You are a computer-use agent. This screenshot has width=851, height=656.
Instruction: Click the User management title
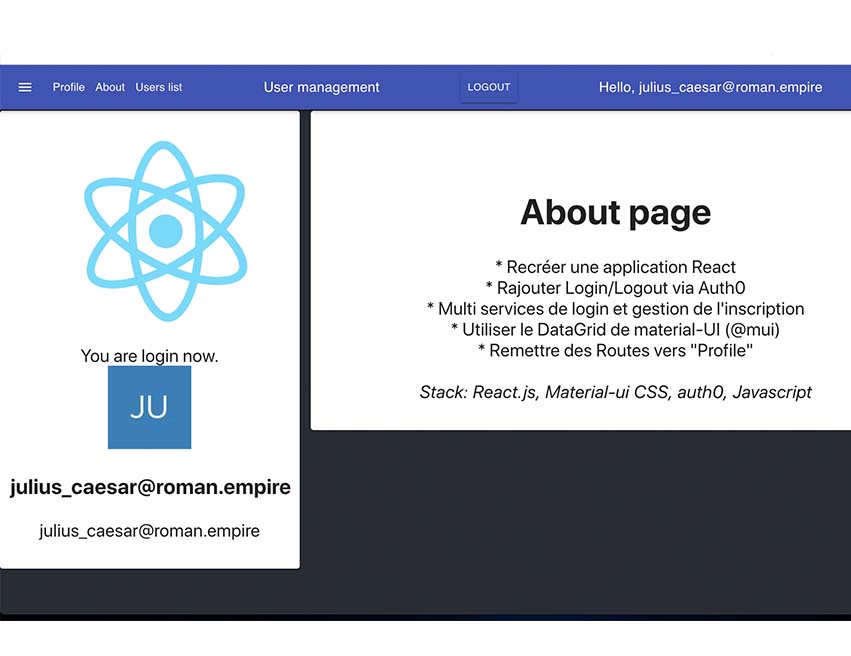pos(321,87)
